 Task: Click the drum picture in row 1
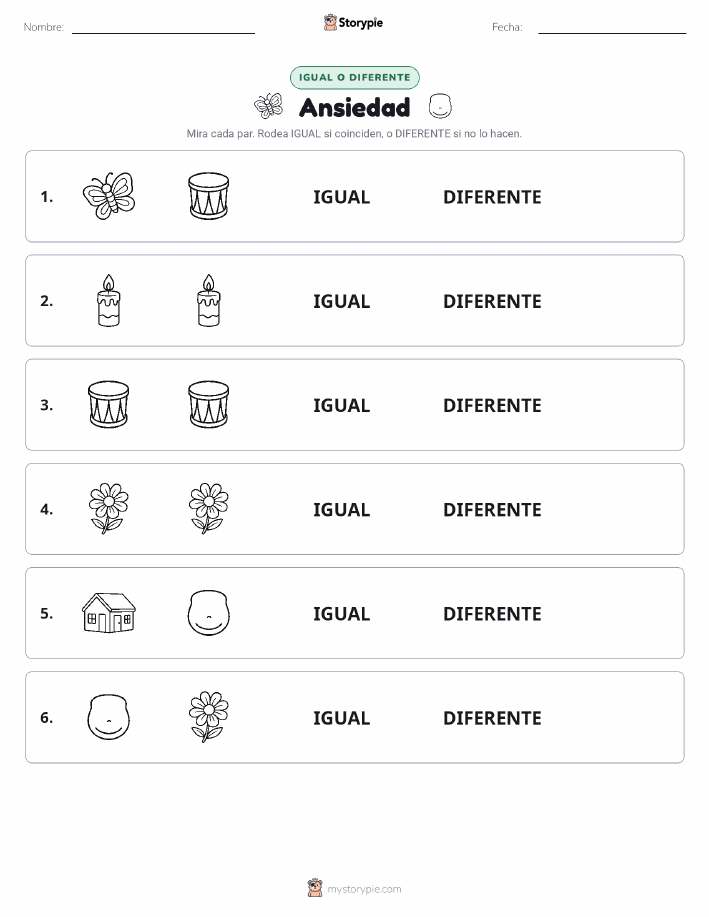click(x=209, y=196)
